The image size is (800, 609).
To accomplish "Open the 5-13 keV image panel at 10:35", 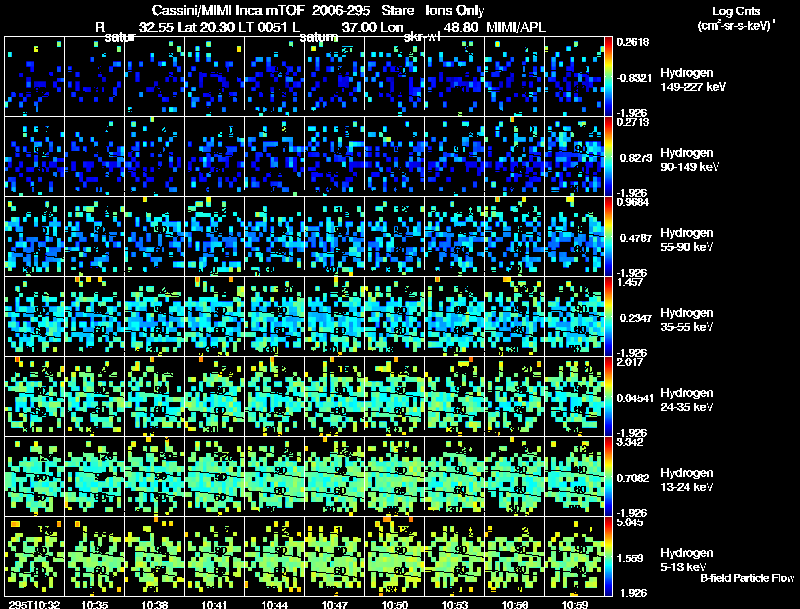I will coord(94,556).
